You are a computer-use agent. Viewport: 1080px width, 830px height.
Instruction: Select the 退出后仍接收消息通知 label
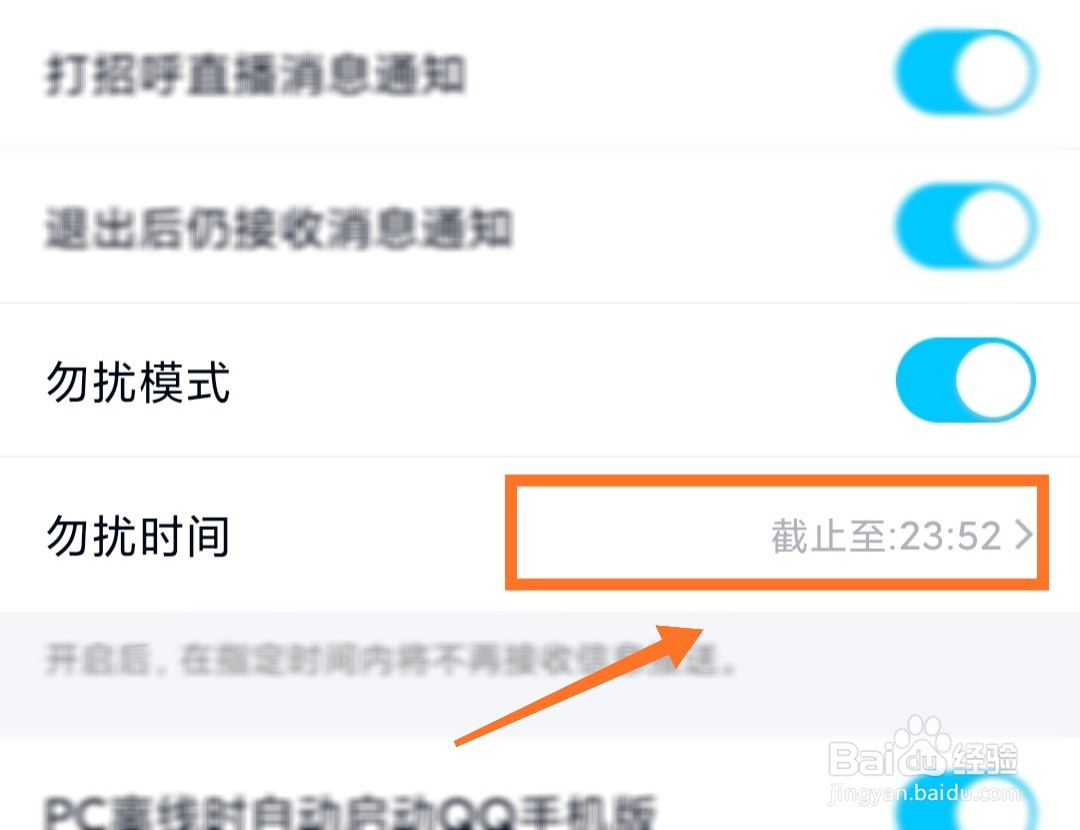pos(279,228)
